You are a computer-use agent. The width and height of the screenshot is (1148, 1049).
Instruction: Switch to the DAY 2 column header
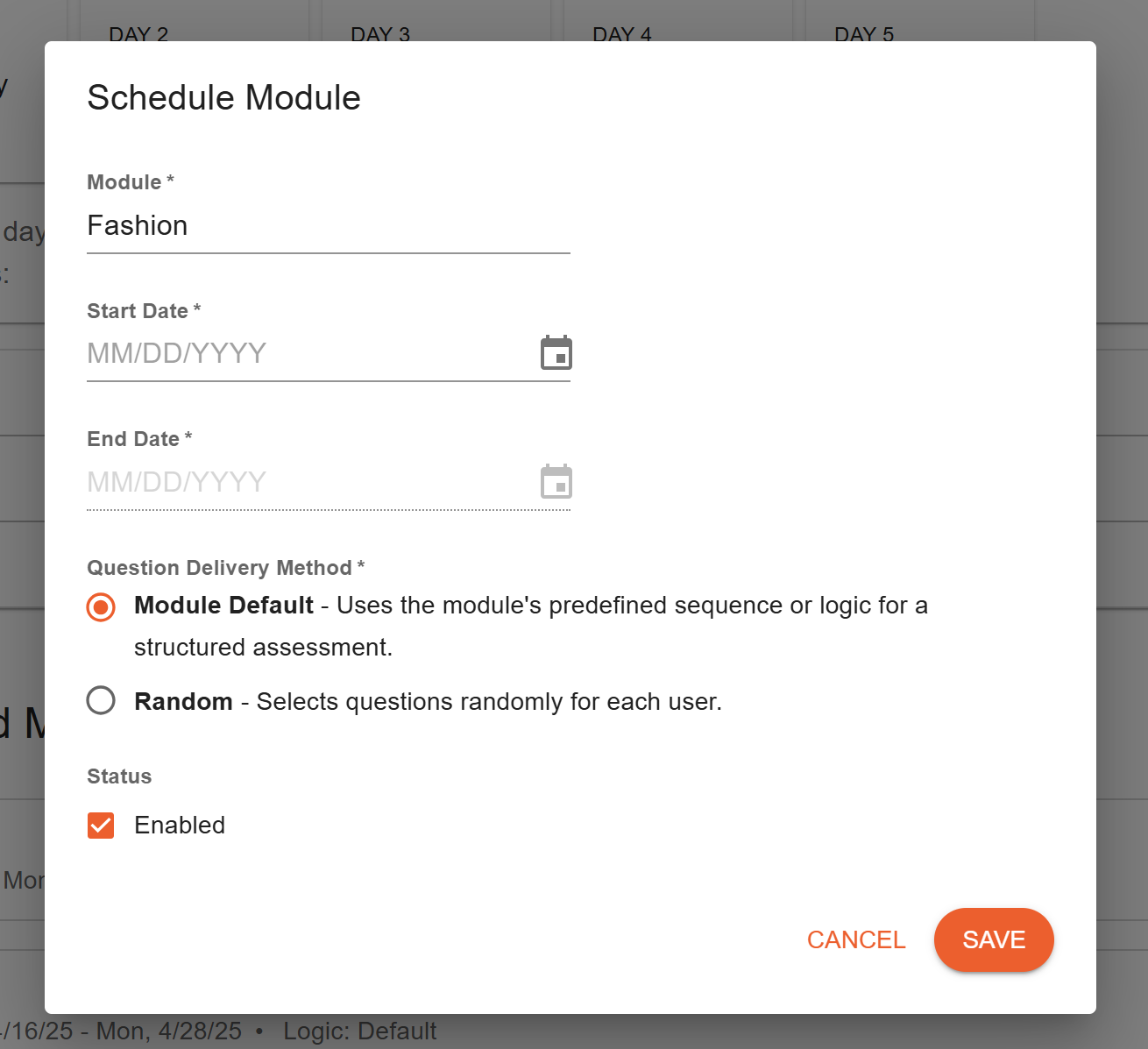[x=138, y=34]
